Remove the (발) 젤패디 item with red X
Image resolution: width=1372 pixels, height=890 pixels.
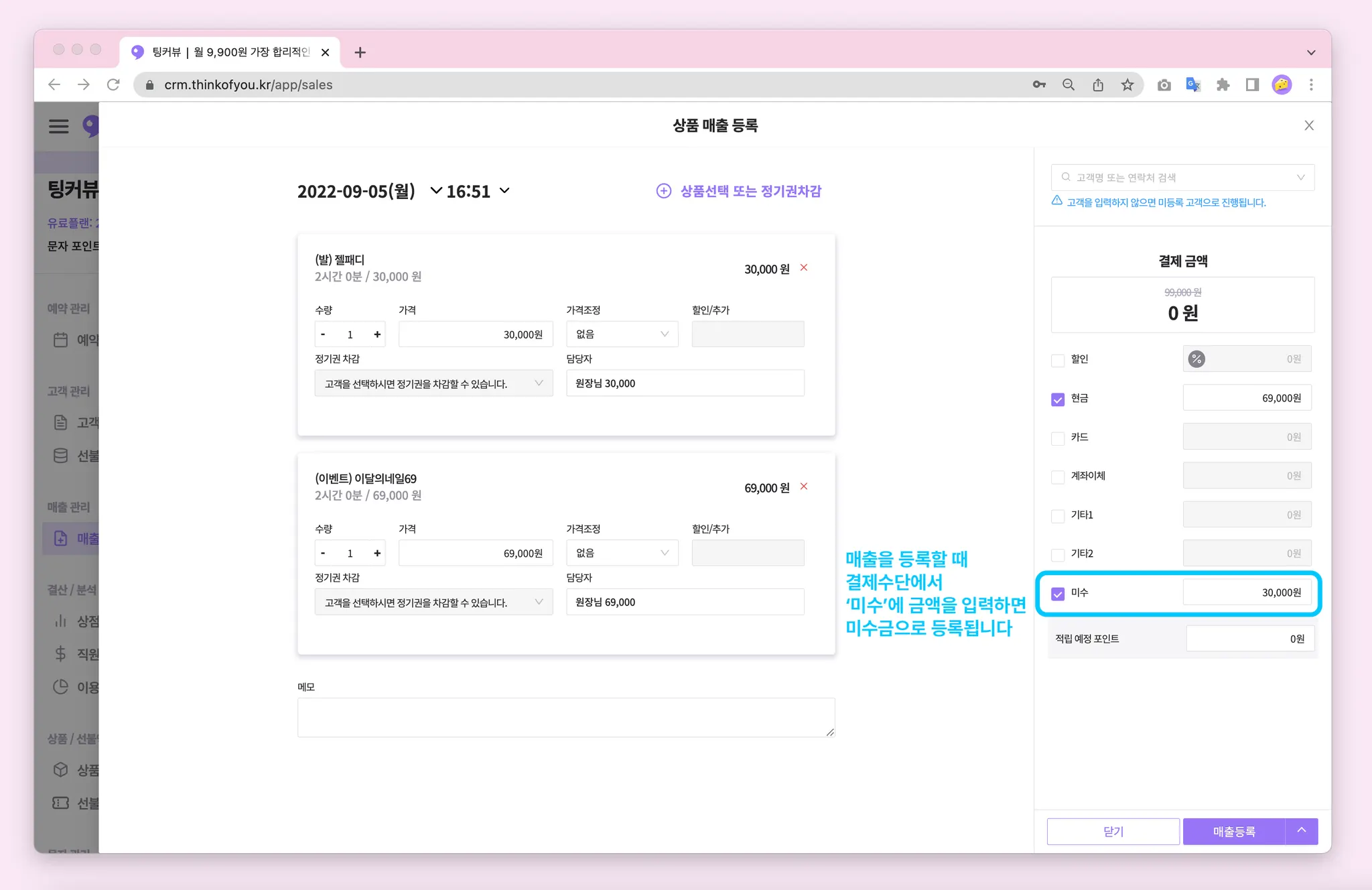point(804,268)
